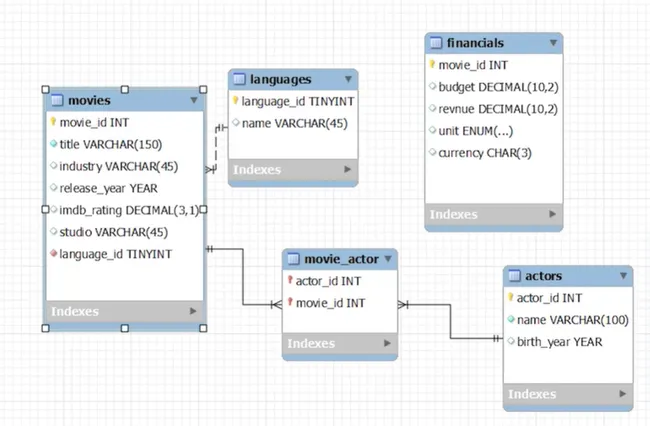Click relationship line from movies to movie_actor
Screen dimensions: 650x426
pos(243,277)
